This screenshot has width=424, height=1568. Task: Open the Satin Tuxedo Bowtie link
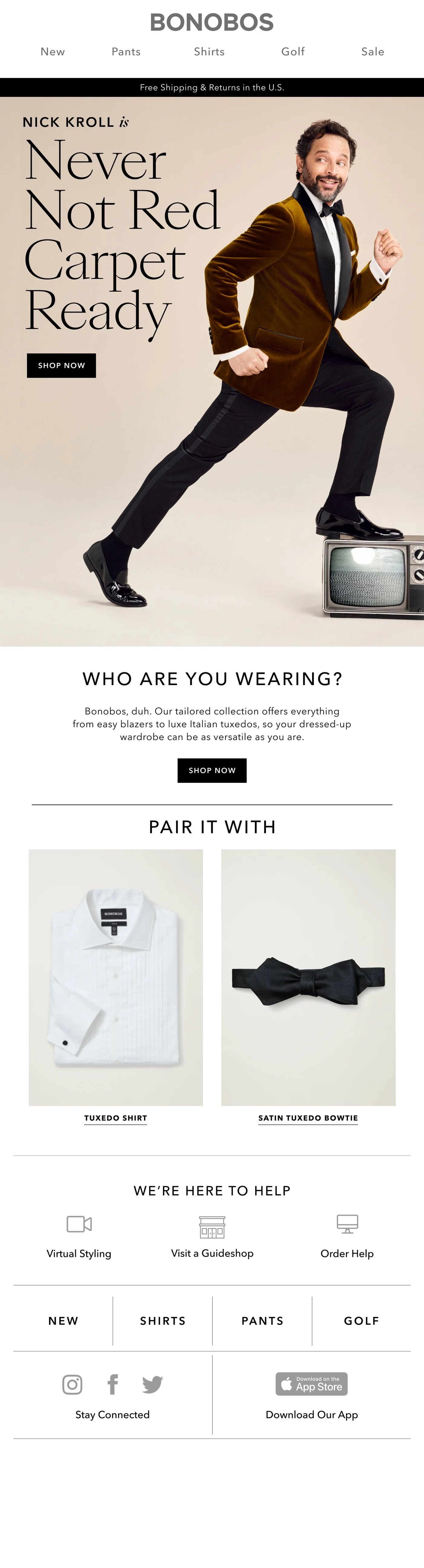308,1118
